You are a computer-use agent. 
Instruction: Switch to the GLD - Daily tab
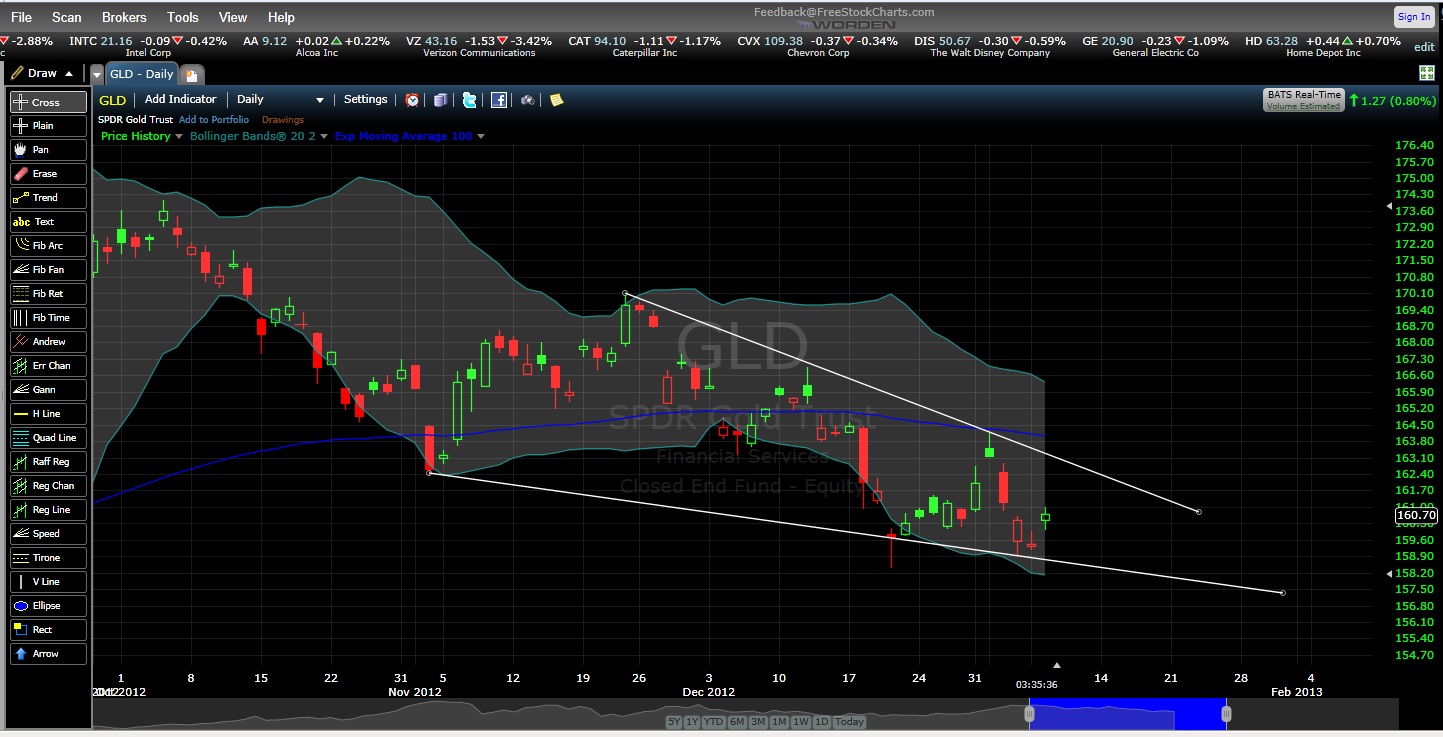[x=142, y=74]
